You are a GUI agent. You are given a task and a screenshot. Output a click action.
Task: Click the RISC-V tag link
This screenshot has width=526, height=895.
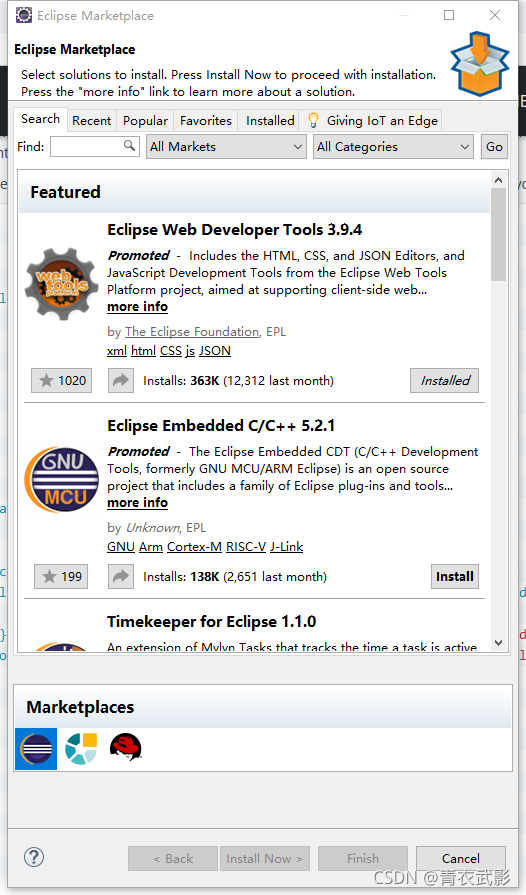click(x=246, y=546)
